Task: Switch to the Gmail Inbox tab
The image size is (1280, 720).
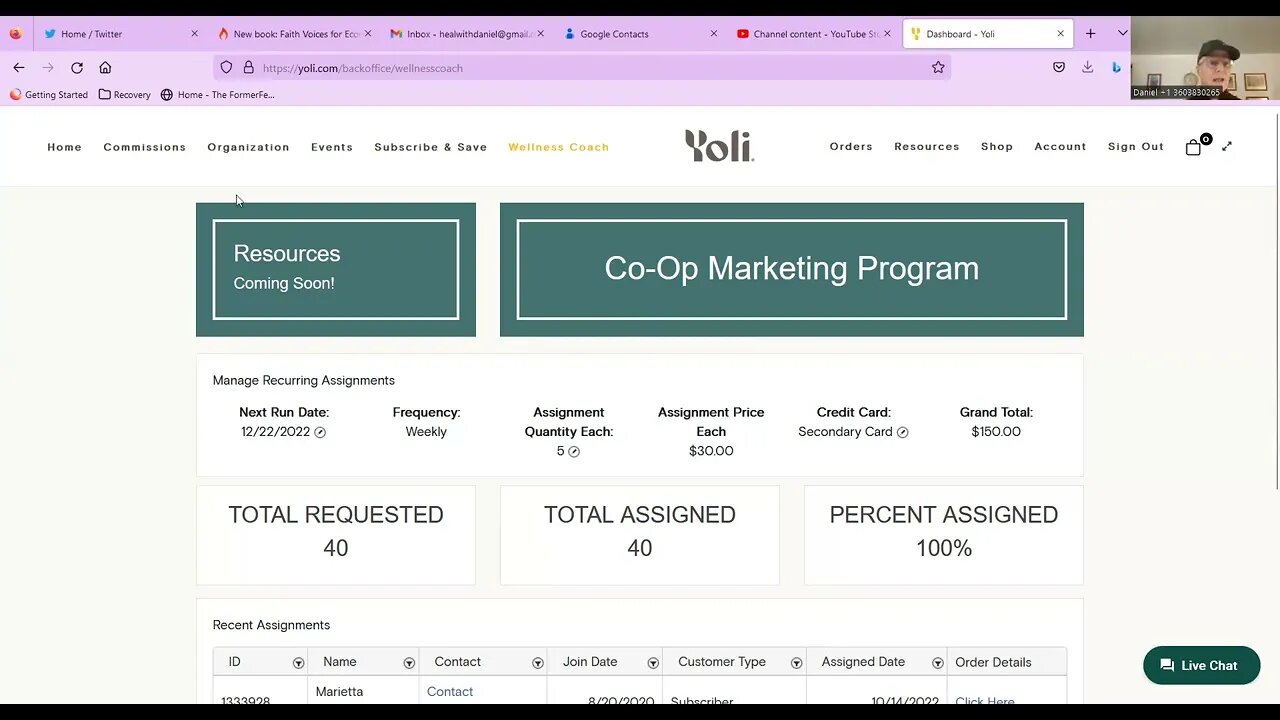Action: tap(465, 33)
